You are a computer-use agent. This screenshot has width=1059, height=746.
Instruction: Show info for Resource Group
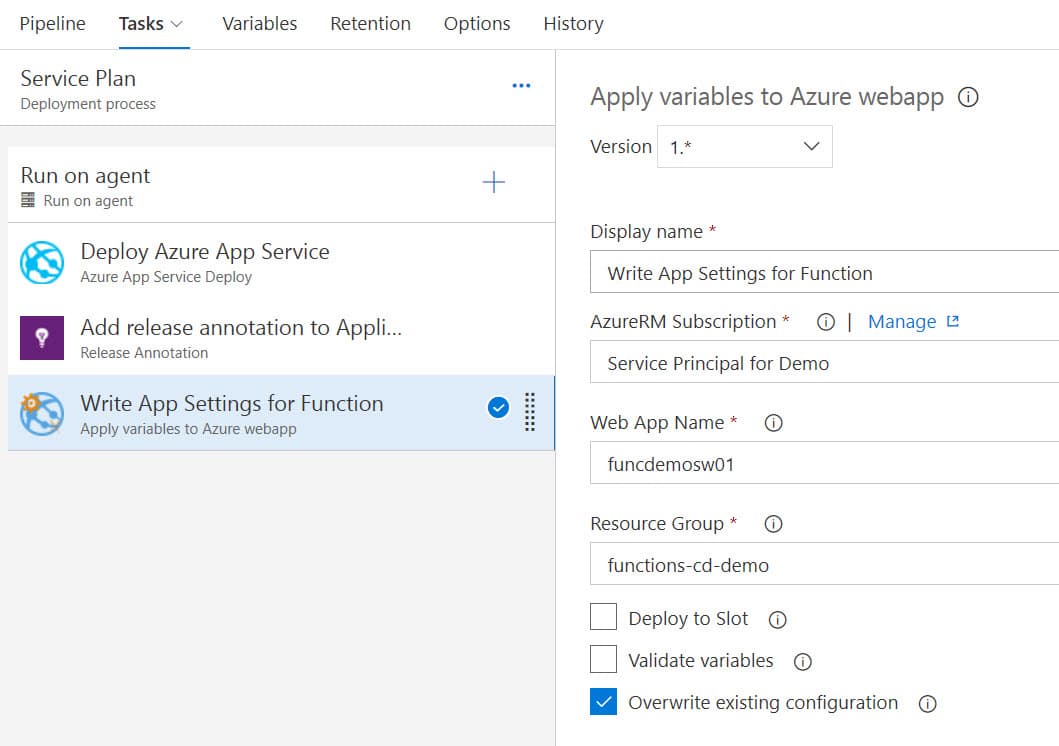pos(773,524)
